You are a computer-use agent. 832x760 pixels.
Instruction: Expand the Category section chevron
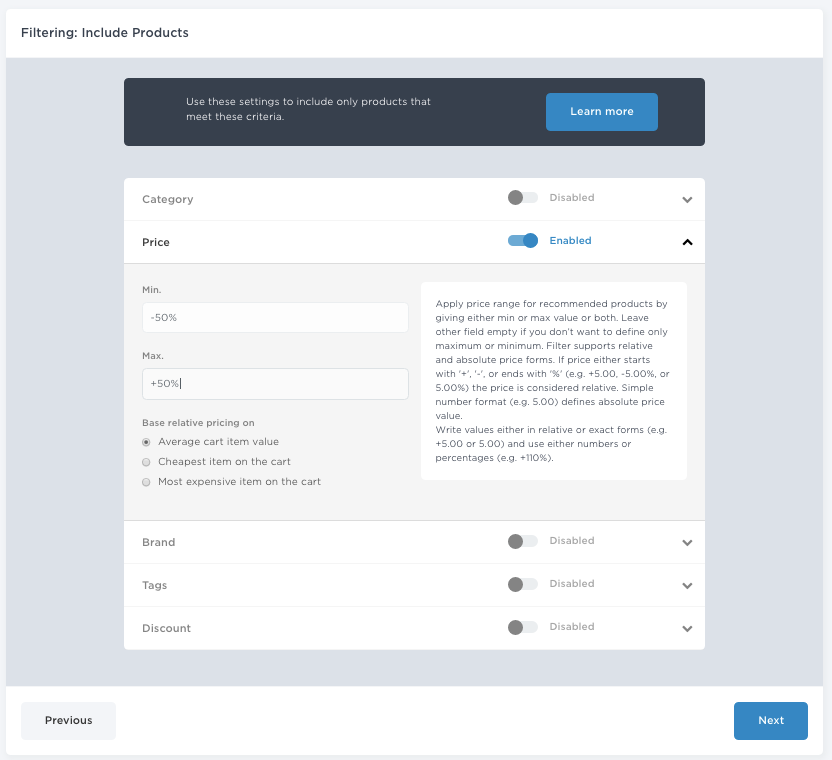(687, 200)
